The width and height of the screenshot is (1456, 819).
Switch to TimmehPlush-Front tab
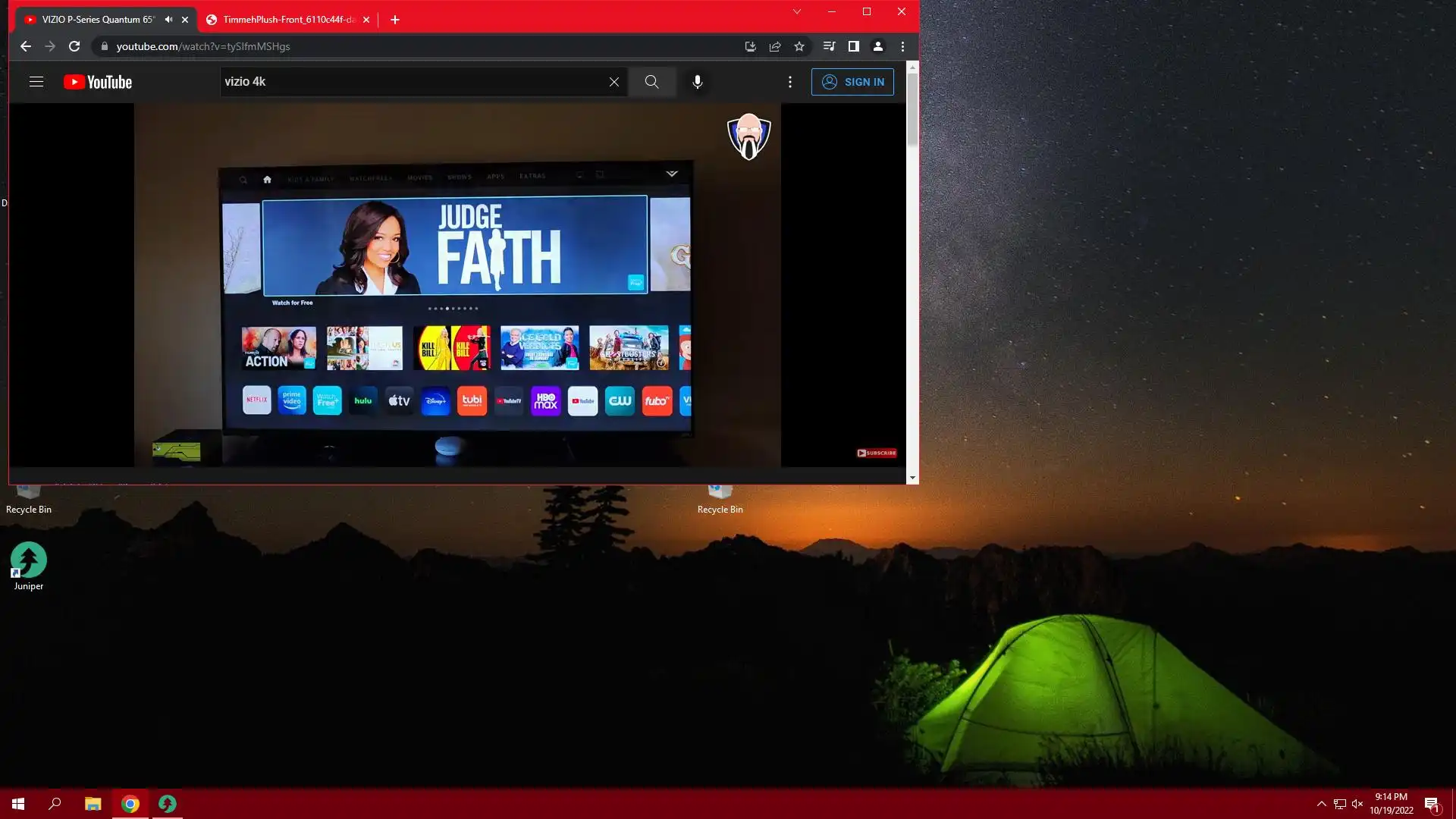click(288, 20)
